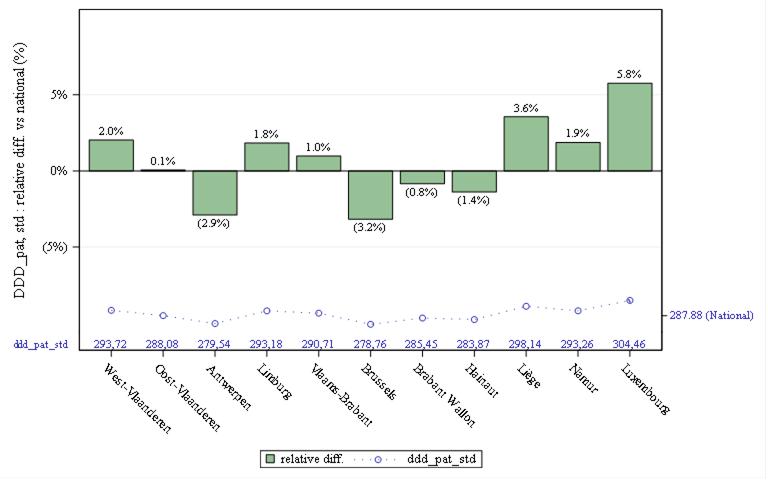The image size is (768, 480).
Task: Click the Luxembourg line marker circle
Action: [630, 300]
